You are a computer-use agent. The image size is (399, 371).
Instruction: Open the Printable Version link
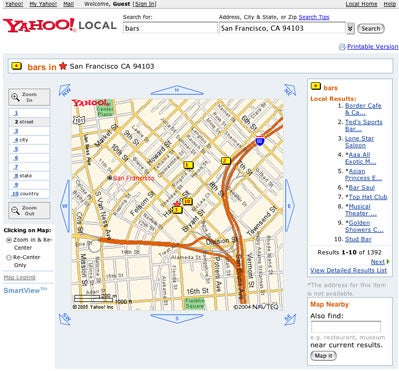tap(372, 47)
